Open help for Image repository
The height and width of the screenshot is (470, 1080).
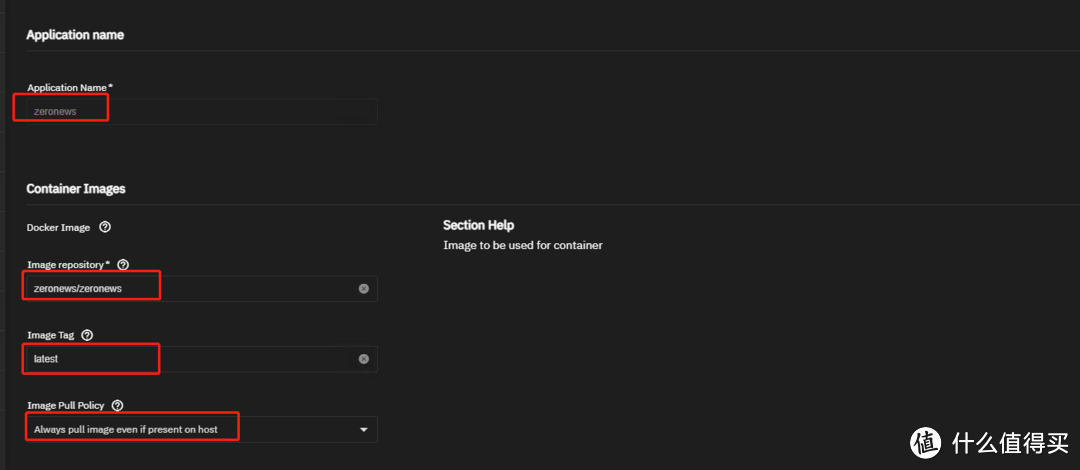click(x=123, y=265)
